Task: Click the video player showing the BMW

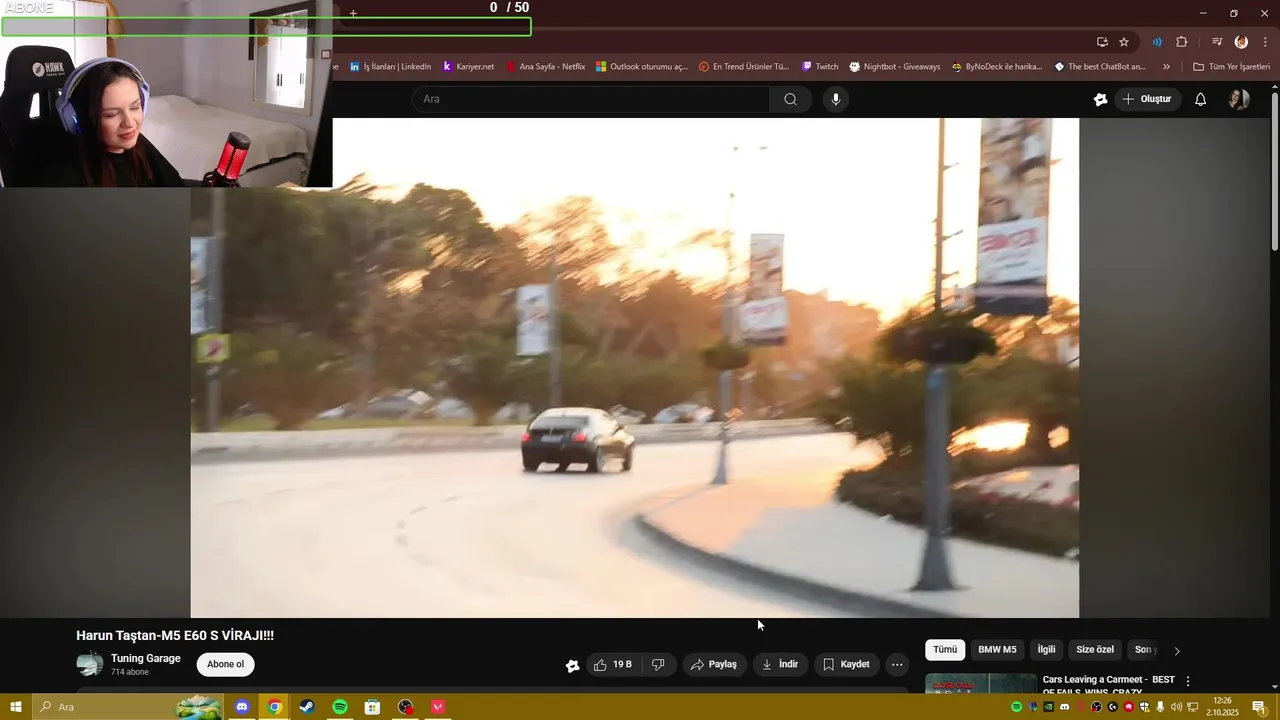Action: 635,368
